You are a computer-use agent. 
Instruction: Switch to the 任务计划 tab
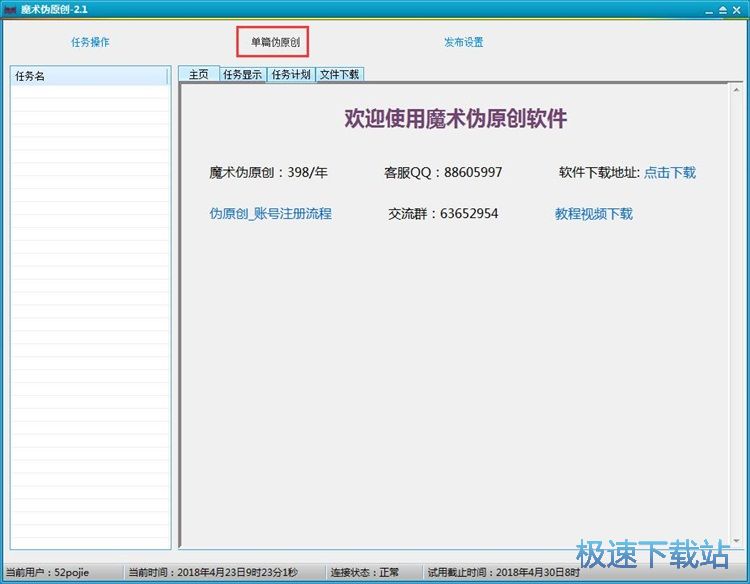pos(291,74)
